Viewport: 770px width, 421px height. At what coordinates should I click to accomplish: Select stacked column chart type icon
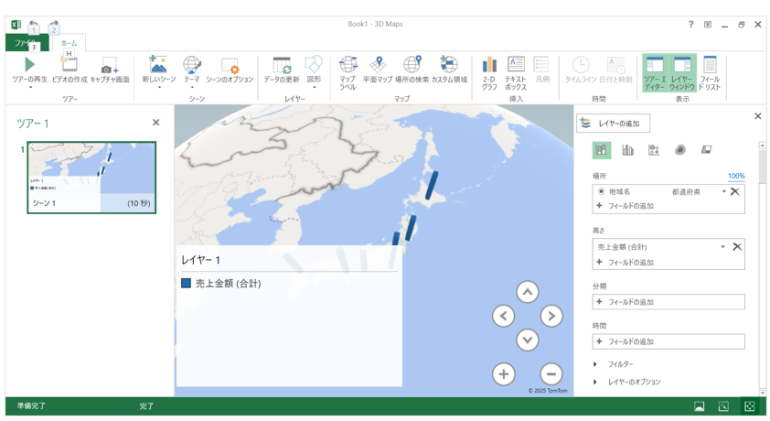[x=602, y=150]
